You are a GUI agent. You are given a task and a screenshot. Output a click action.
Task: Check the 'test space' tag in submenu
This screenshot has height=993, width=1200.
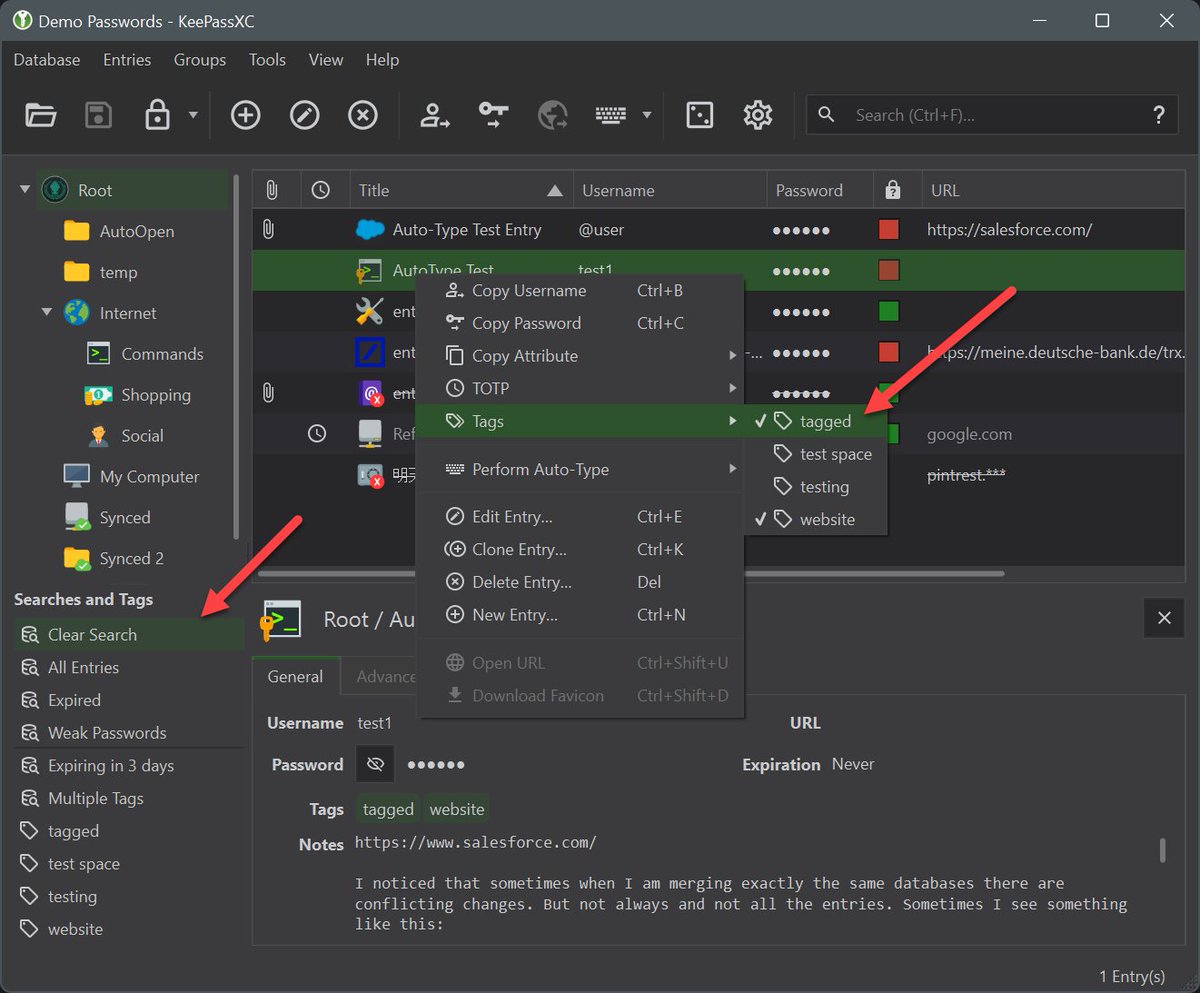pos(816,454)
